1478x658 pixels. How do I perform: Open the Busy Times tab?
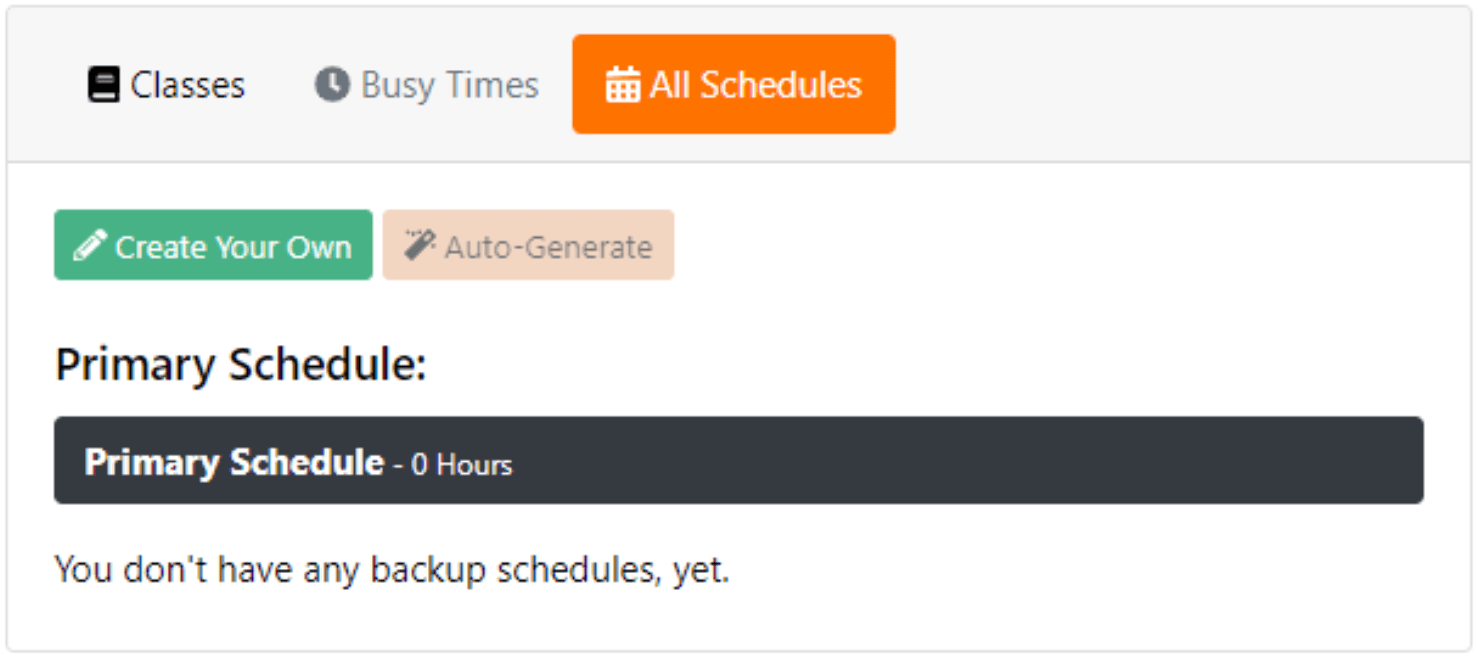(x=427, y=85)
